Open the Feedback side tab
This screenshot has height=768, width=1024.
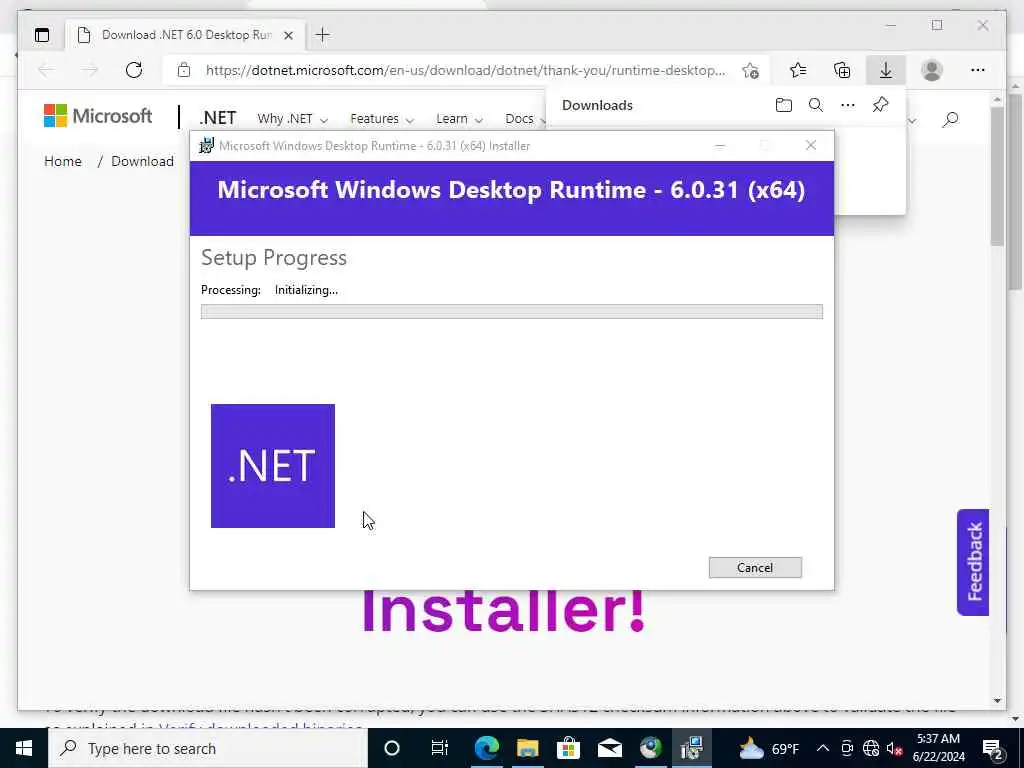(x=973, y=562)
